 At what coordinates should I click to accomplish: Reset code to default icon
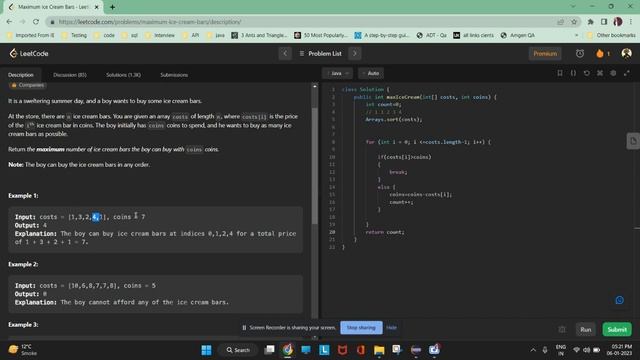(587, 73)
